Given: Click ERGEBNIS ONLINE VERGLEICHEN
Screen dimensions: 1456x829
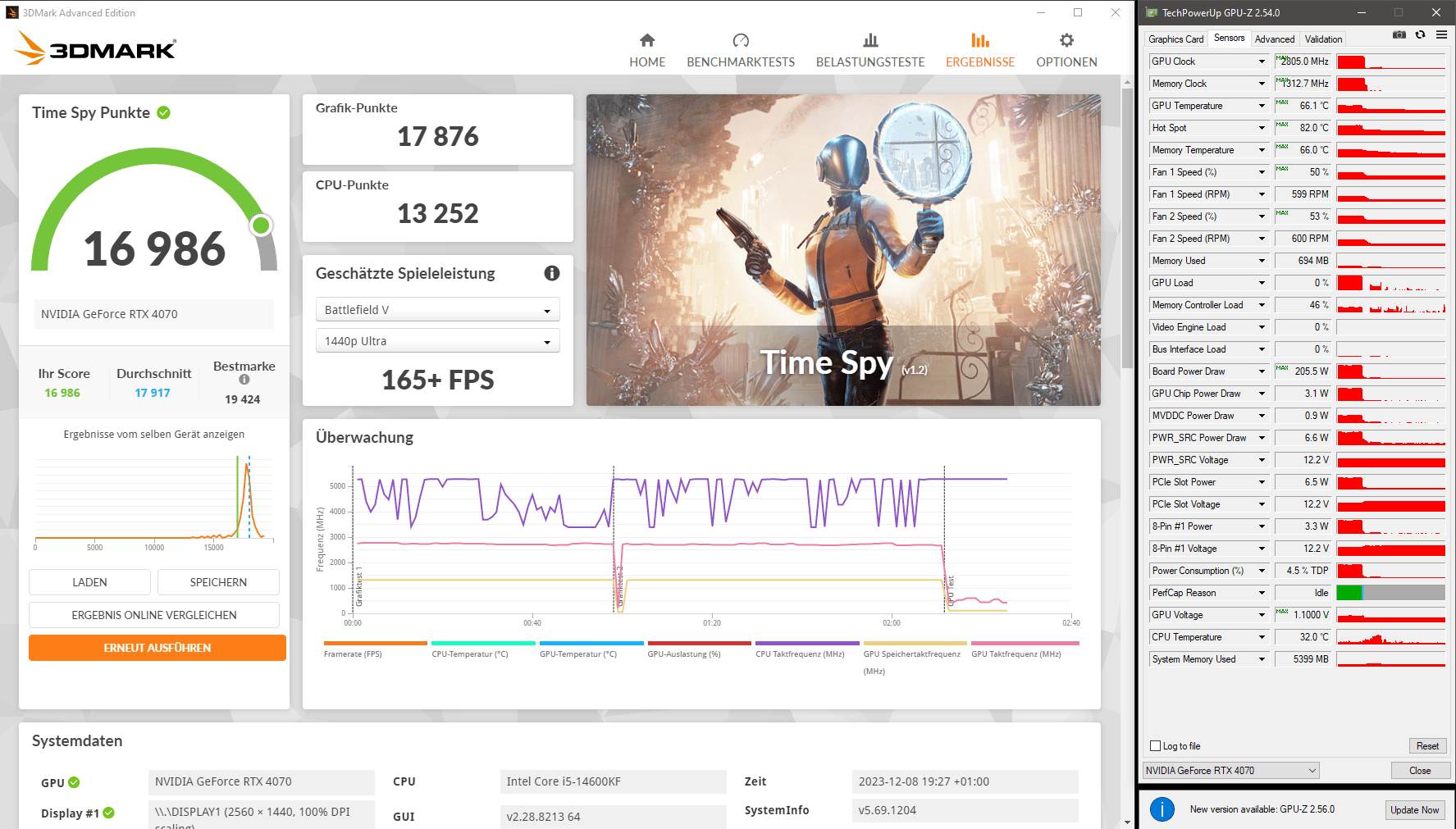Looking at the screenshot, I should (154, 615).
